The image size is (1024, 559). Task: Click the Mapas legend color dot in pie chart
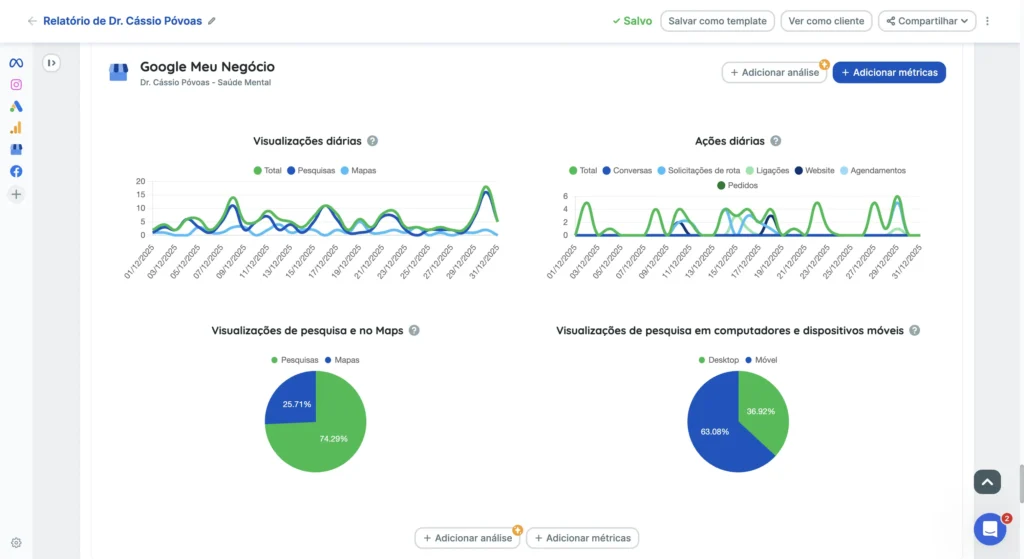(x=328, y=360)
